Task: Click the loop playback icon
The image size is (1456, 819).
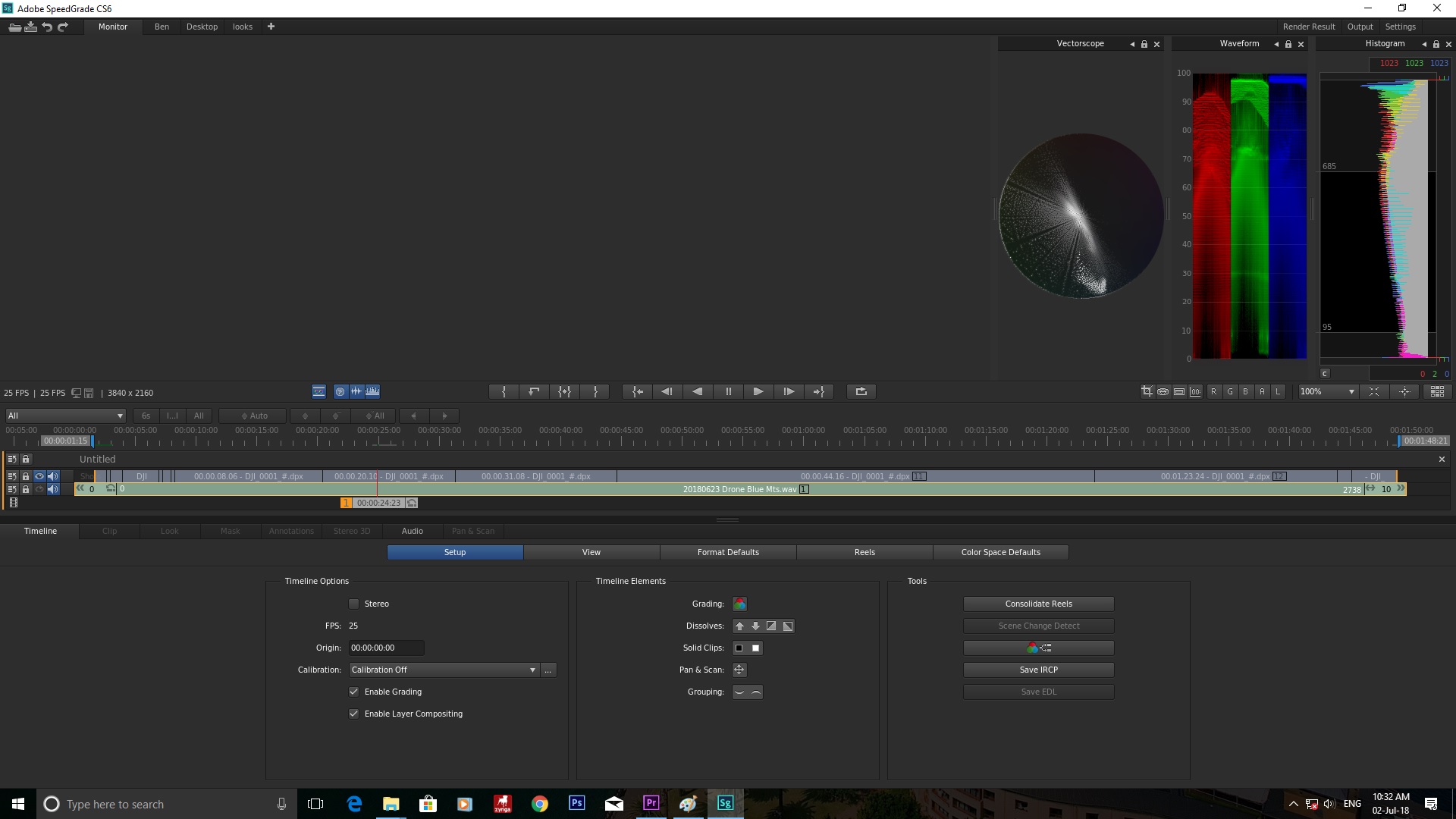Action: tap(861, 391)
